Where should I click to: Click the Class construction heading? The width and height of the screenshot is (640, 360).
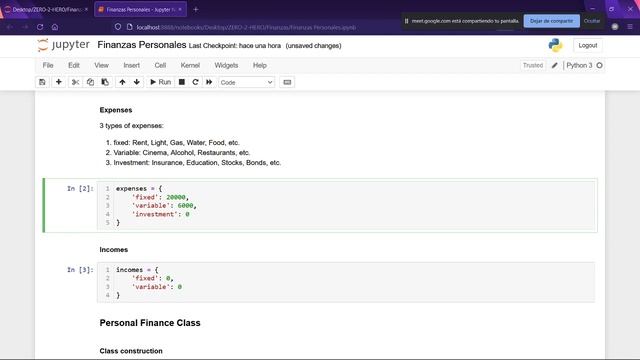pos(131,351)
